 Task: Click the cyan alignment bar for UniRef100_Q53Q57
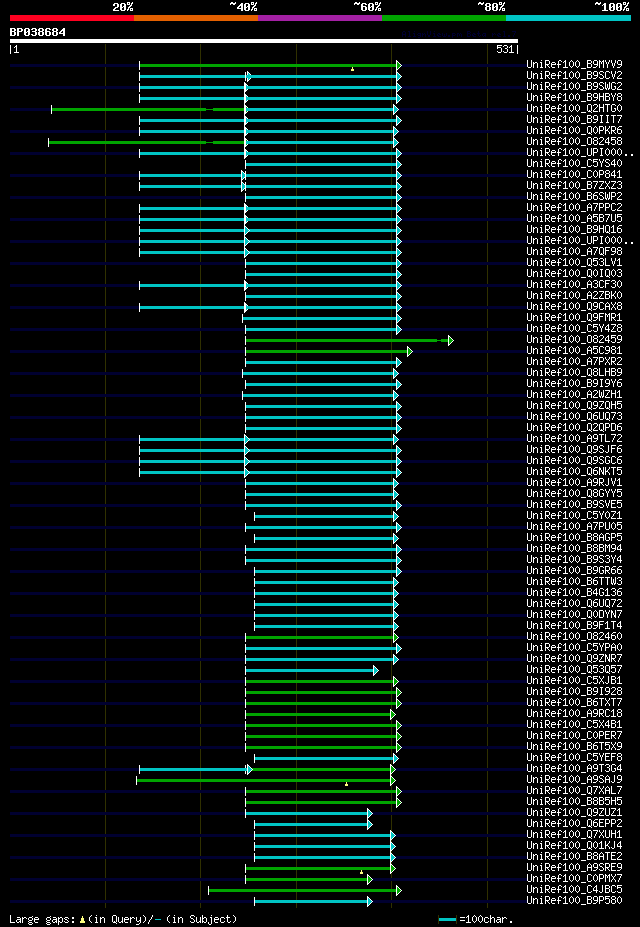311,670
